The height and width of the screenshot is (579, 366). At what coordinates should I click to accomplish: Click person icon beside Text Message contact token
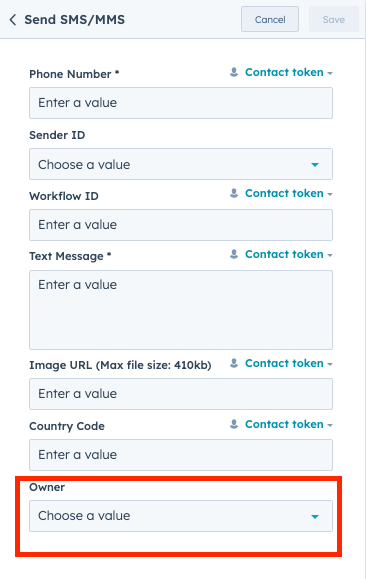point(234,254)
